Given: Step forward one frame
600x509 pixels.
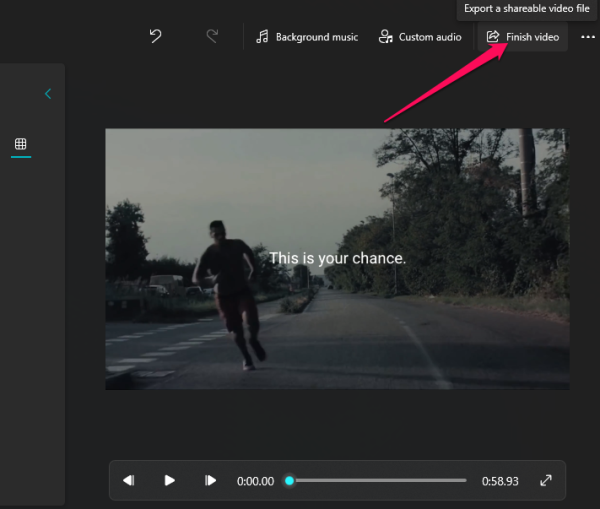Looking at the screenshot, I should click(x=210, y=480).
